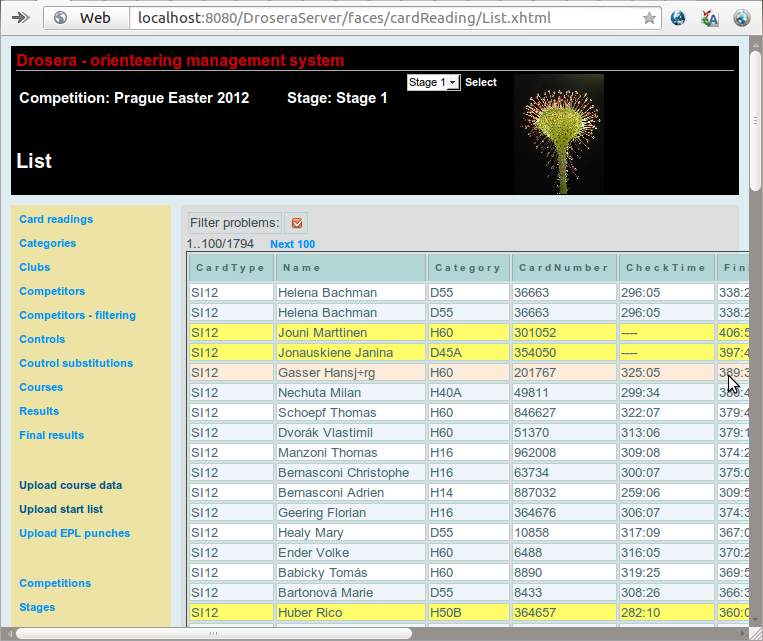Click card number 962008
The width and height of the screenshot is (763, 641).
(x=564, y=453)
